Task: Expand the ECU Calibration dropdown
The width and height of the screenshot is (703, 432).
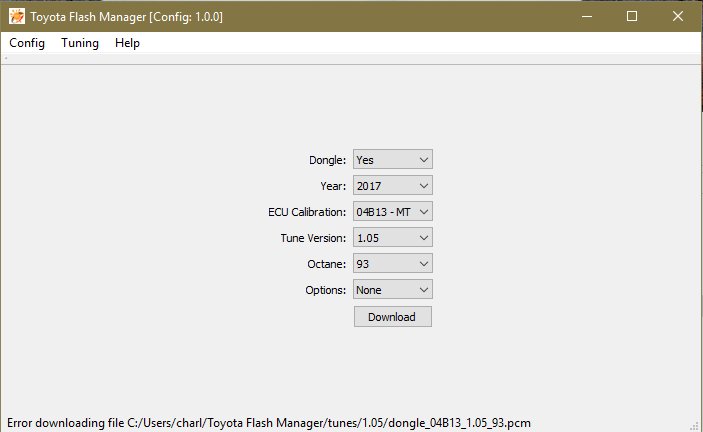Action: (393, 212)
